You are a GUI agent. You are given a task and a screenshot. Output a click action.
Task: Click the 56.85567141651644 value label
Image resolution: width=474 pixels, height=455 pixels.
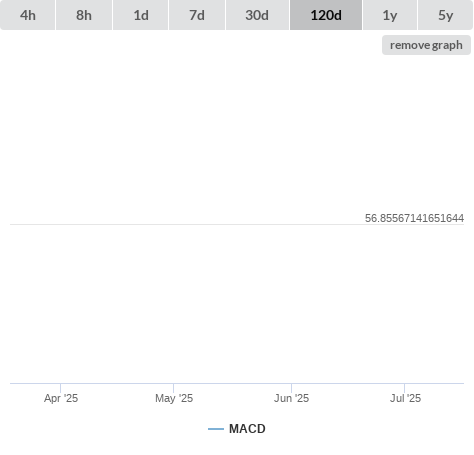414,218
